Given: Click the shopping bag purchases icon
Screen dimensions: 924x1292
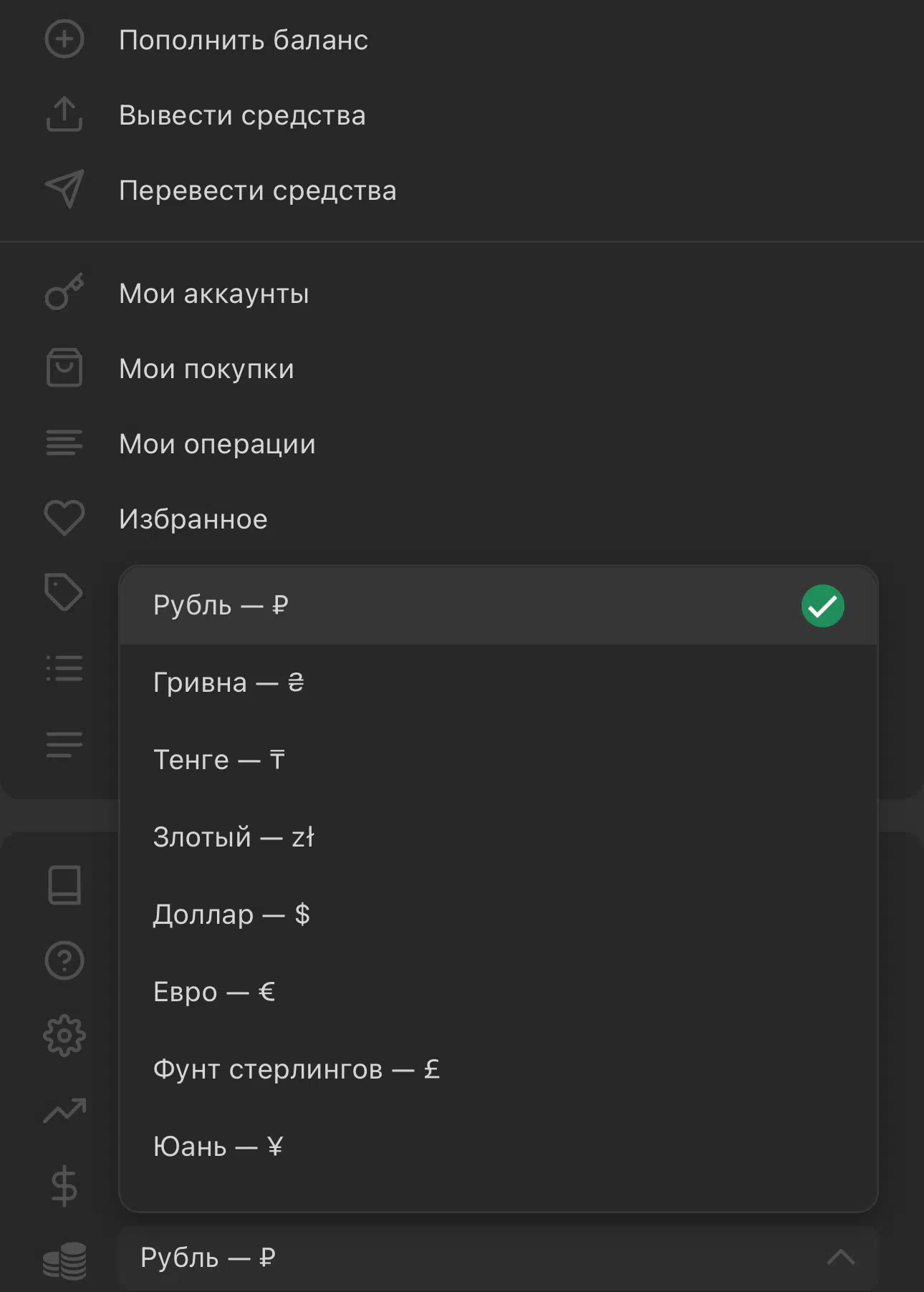Looking at the screenshot, I should coord(64,368).
